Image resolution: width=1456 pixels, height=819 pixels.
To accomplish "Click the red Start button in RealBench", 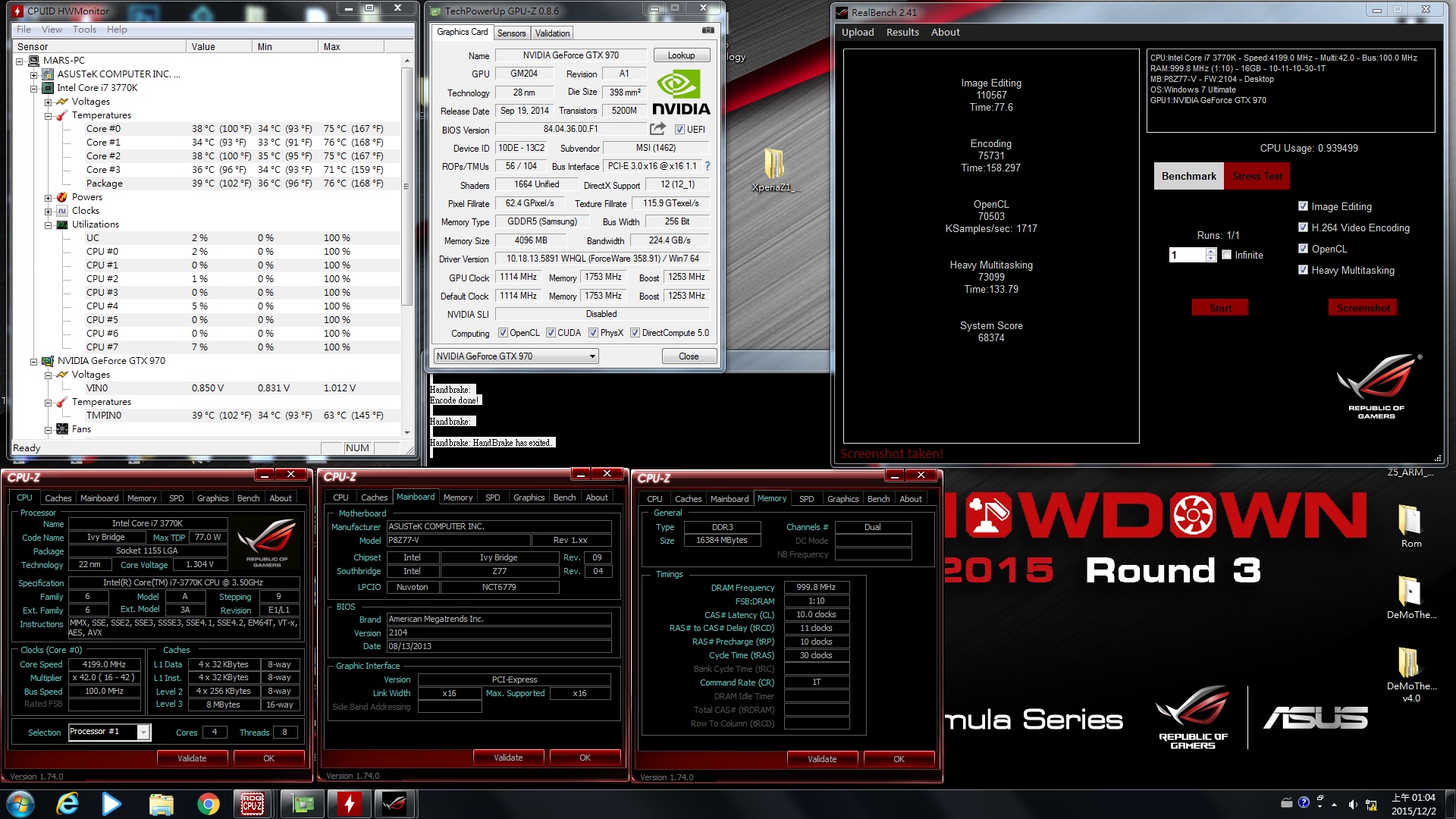I will click(1220, 308).
